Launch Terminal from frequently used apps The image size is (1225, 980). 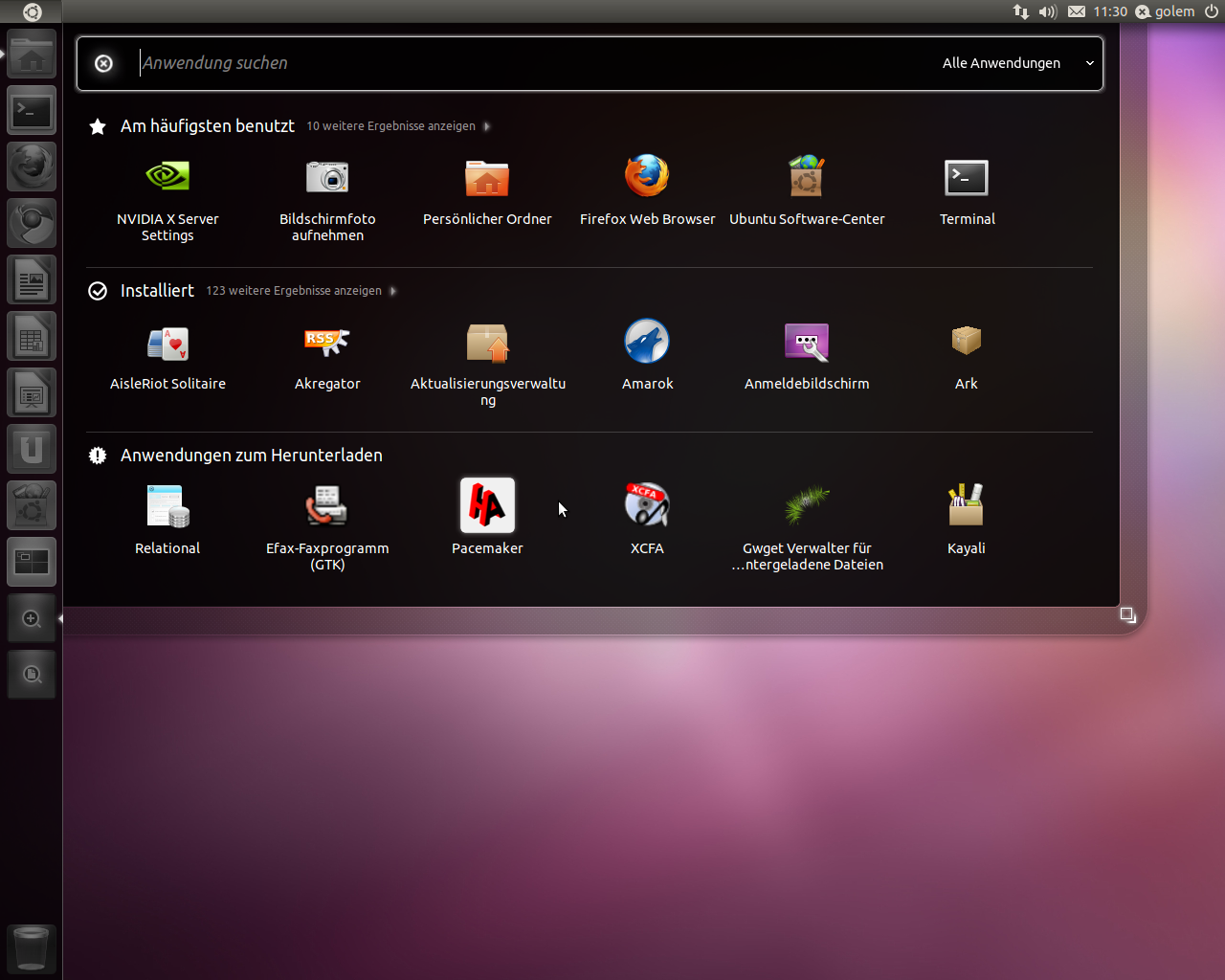click(967, 191)
